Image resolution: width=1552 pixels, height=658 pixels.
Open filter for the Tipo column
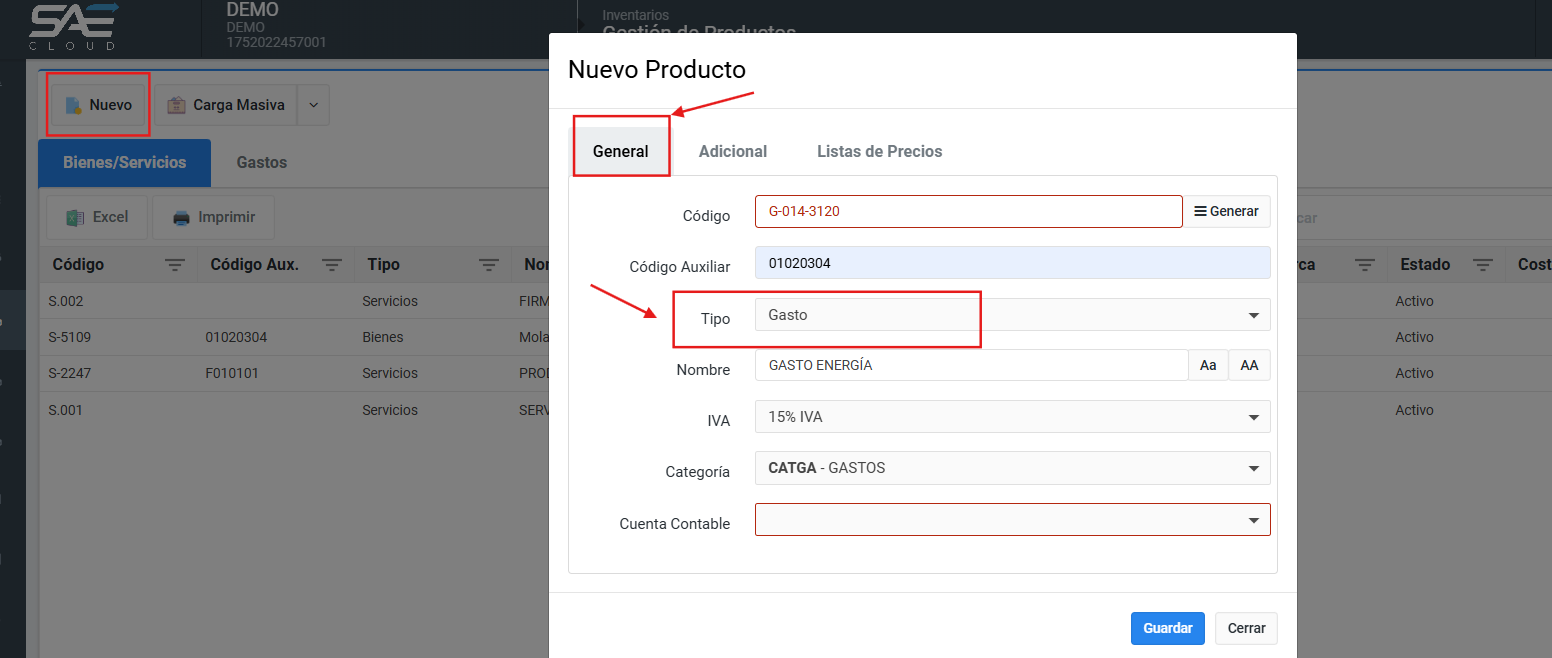pyautogui.click(x=489, y=265)
